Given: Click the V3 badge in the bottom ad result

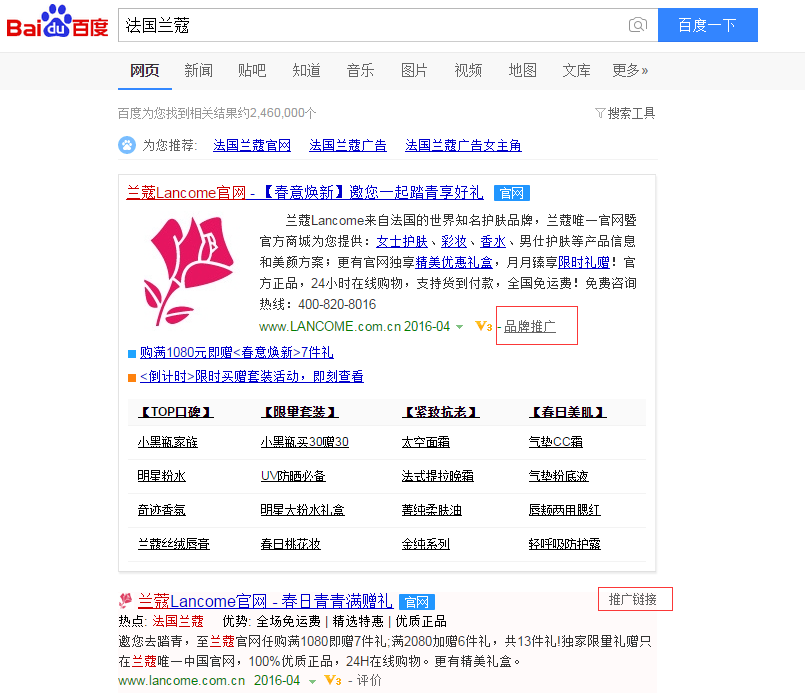Looking at the screenshot, I should (331, 679).
